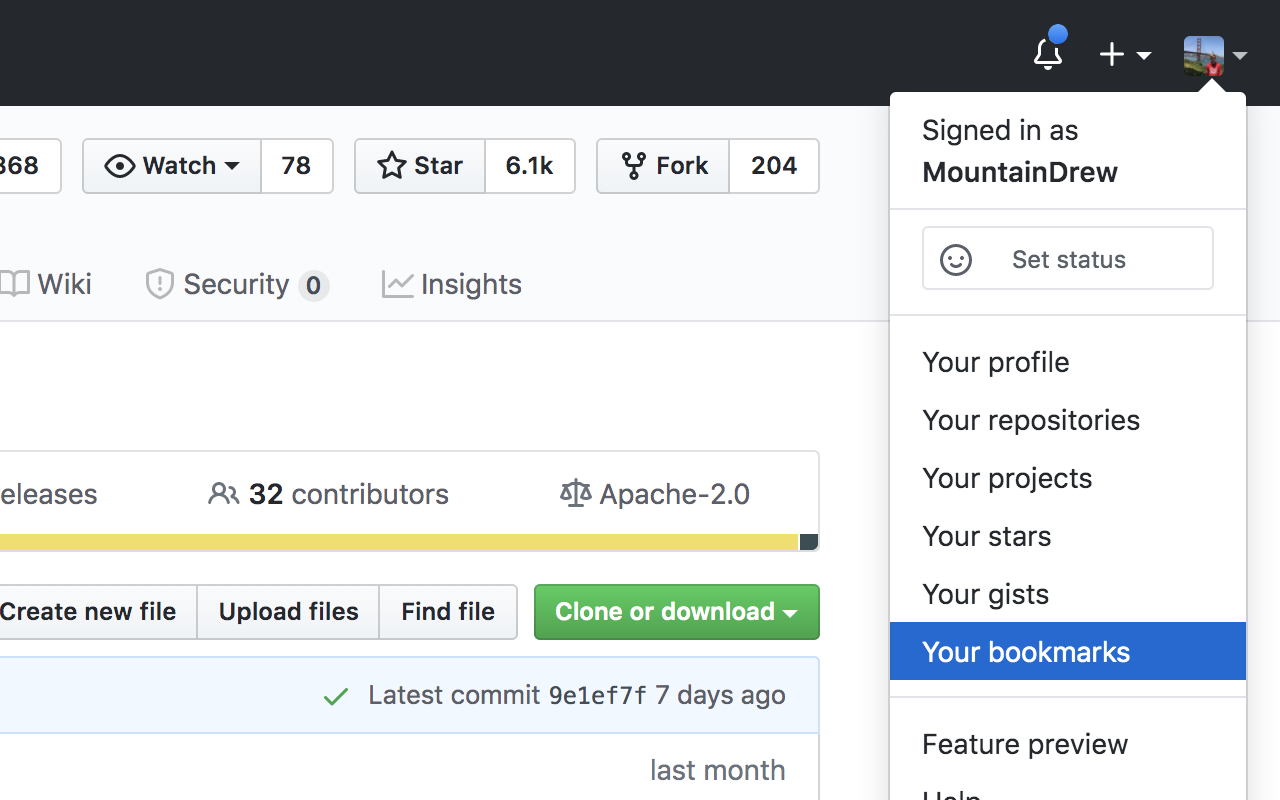1280x800 pixels.
Task: Select the fork icon in Fork button
Action: (x=634, y=166)
